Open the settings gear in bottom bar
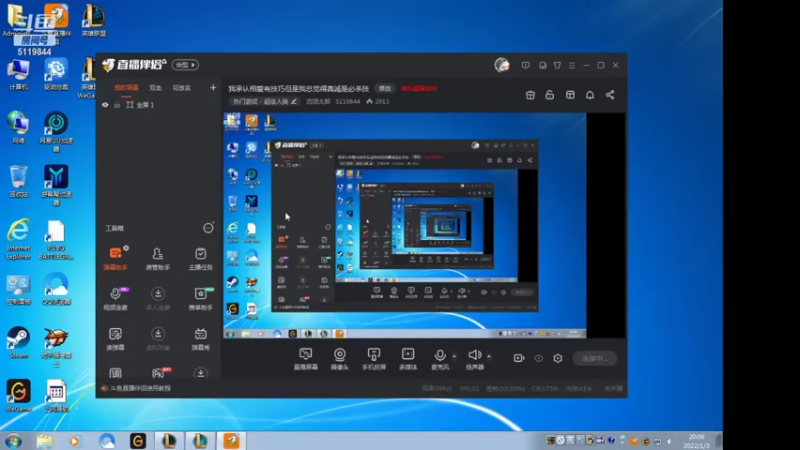800x450 pixels. (558, 358)
